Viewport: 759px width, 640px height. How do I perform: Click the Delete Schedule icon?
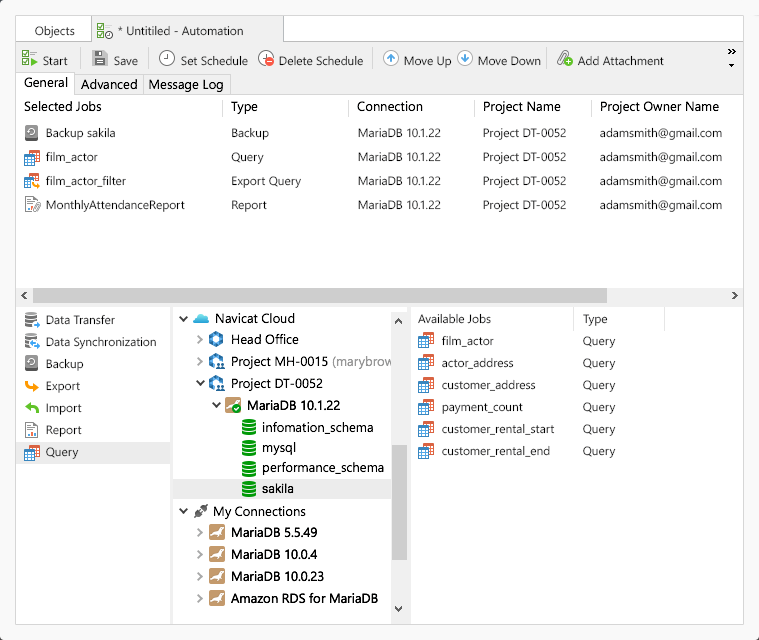pos(266,60)
